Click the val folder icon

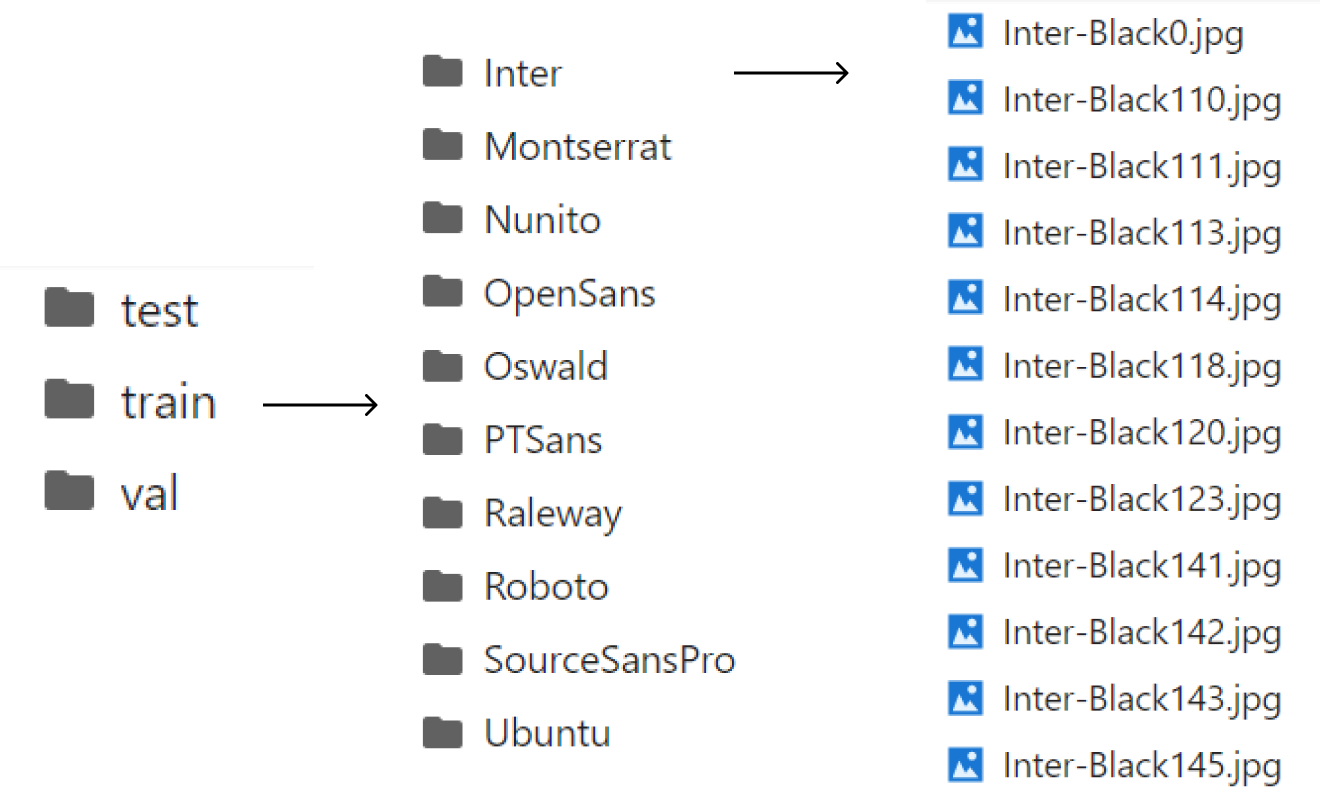click(x=69, y=492)
